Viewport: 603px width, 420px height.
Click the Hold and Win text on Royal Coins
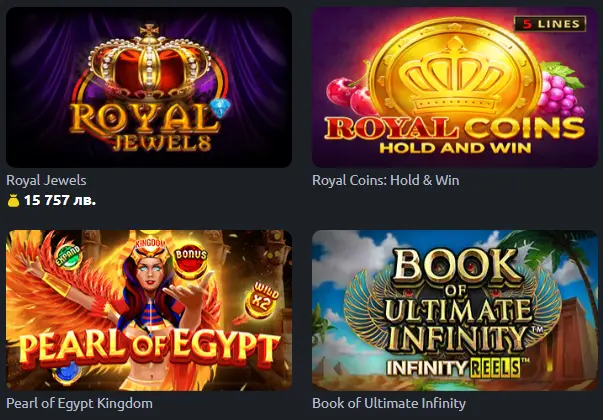(455, 148)
